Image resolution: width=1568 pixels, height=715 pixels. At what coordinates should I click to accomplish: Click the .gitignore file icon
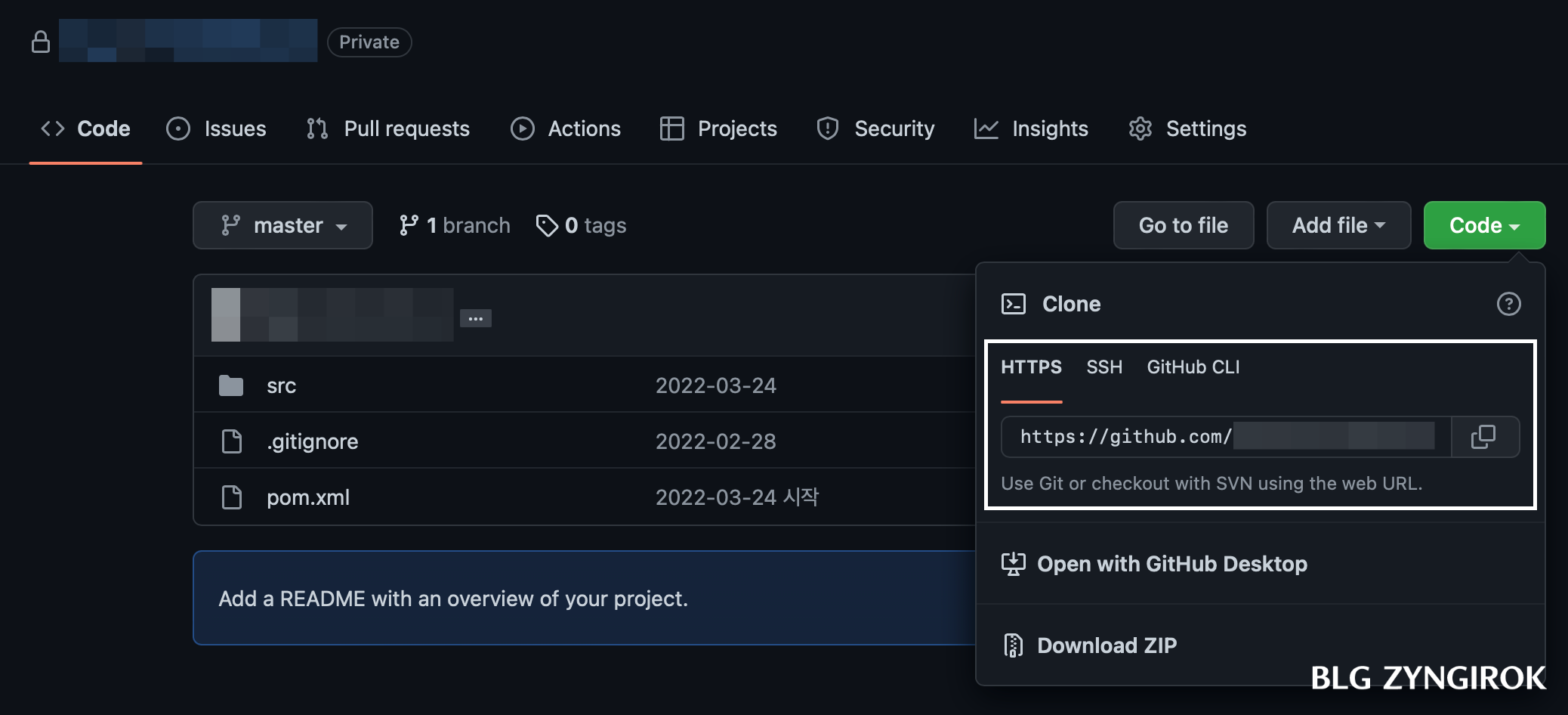[232, 441]
